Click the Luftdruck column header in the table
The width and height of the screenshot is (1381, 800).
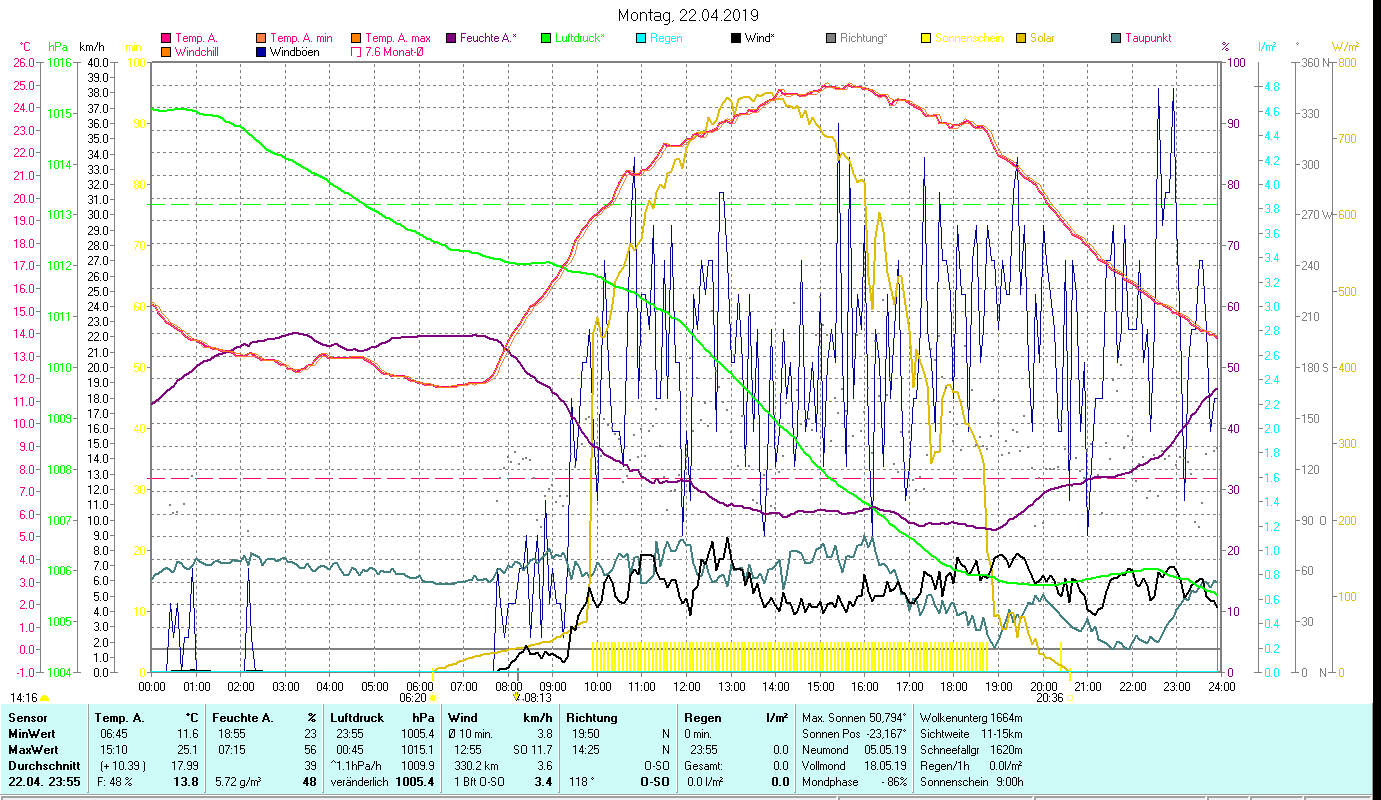[x=358, y=717]
